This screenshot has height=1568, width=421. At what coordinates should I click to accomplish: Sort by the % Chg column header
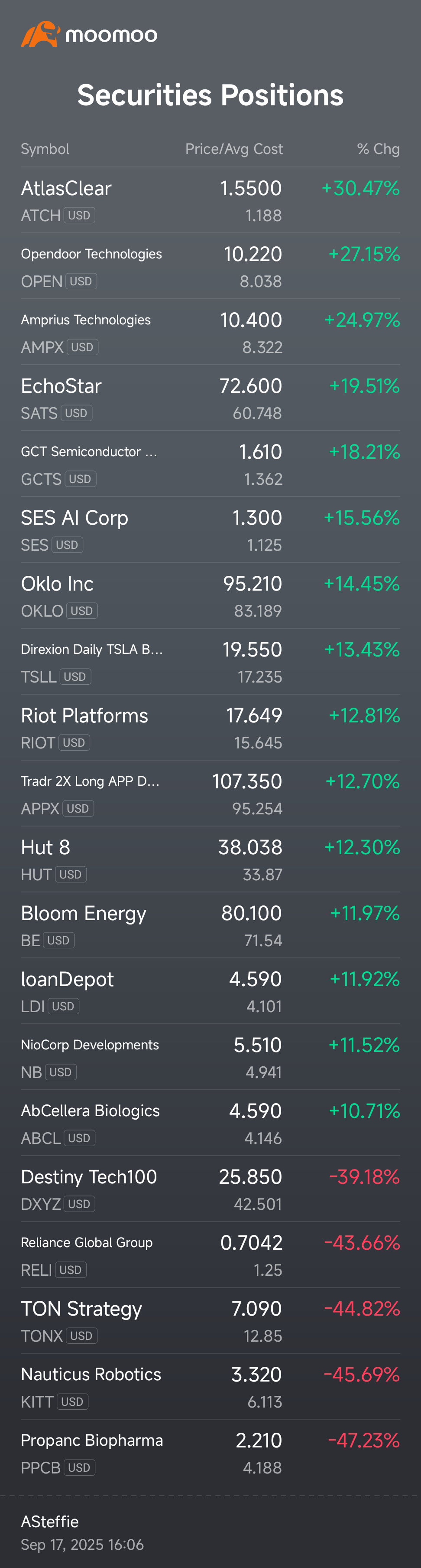pyautogui.click(x=378, y=149)
